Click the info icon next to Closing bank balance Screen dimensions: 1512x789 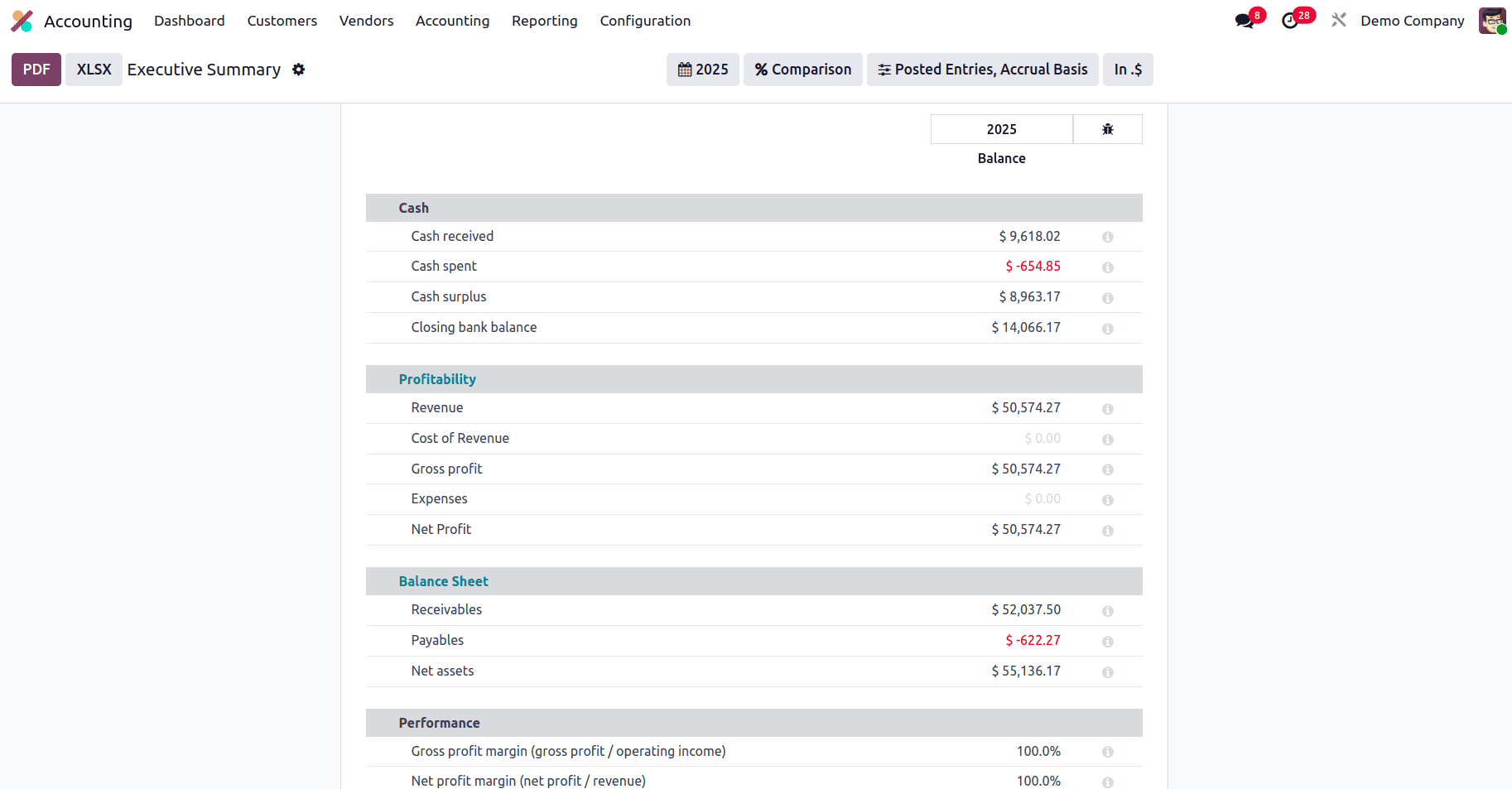pos(1108,328)
